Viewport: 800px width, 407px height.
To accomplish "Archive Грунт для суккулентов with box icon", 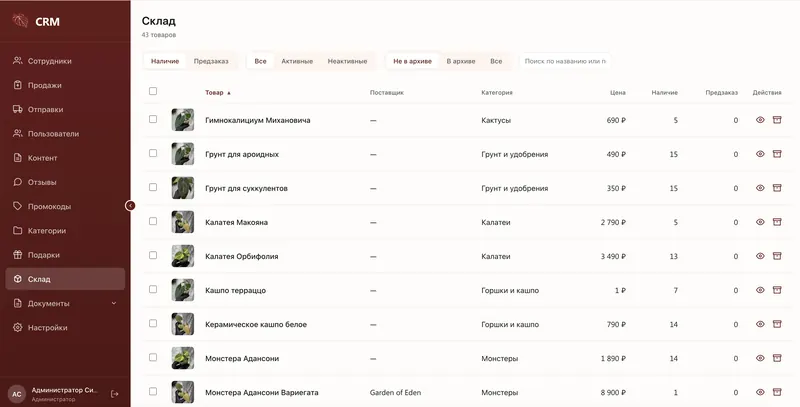I will [777, 188].
